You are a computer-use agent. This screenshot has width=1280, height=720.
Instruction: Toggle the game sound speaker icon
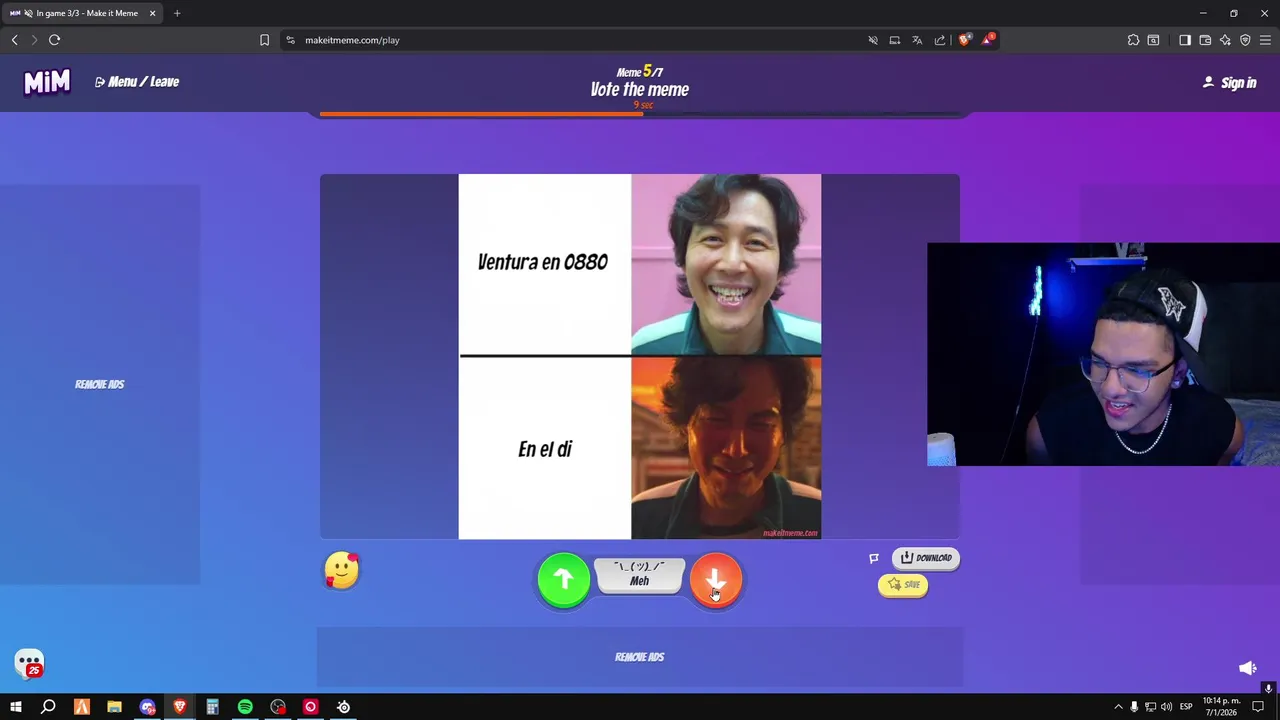pyautogui.click(x=1248, y=668)
